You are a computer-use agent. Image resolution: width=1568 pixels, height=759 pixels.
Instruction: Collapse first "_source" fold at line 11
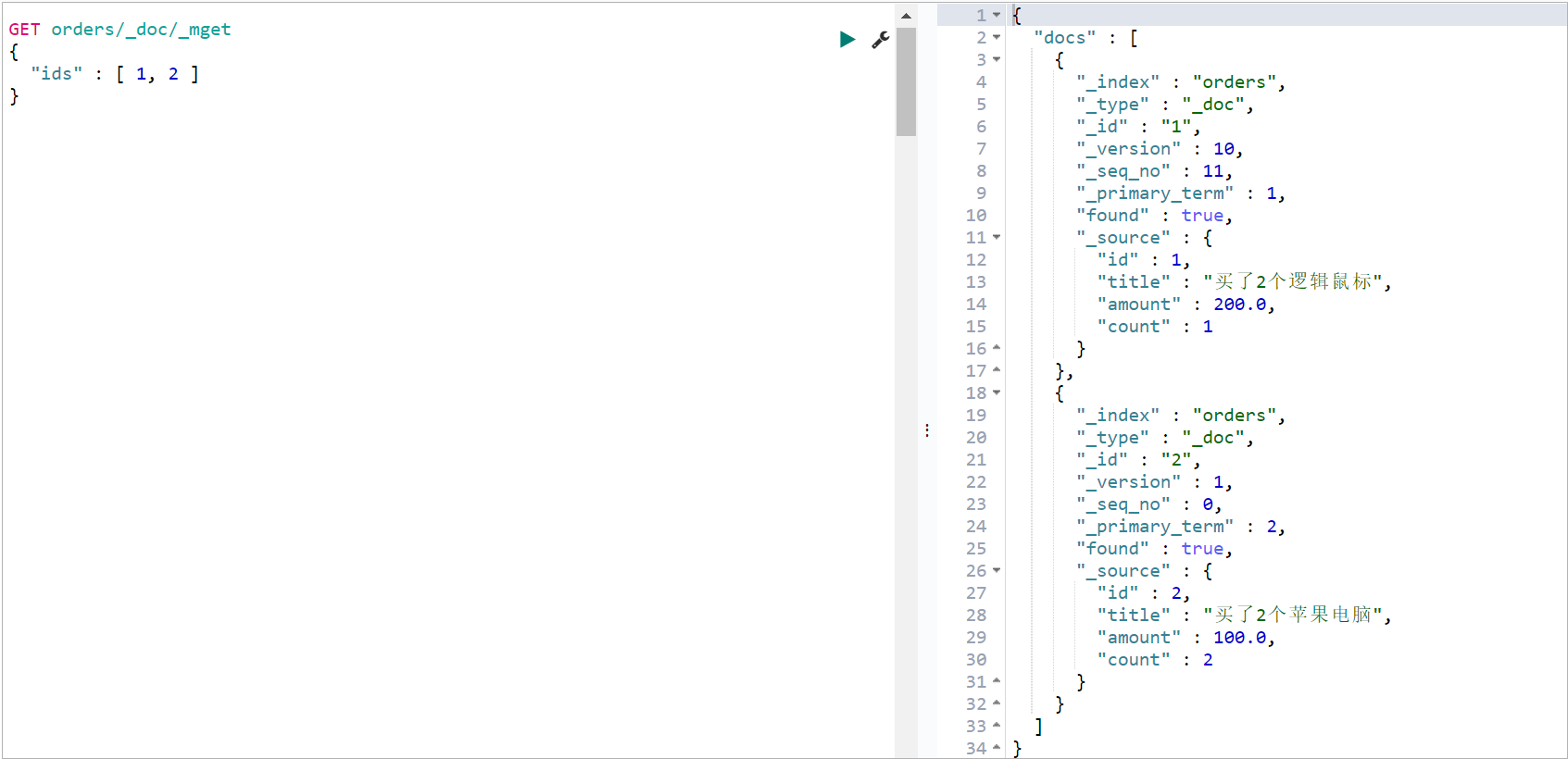997,237
